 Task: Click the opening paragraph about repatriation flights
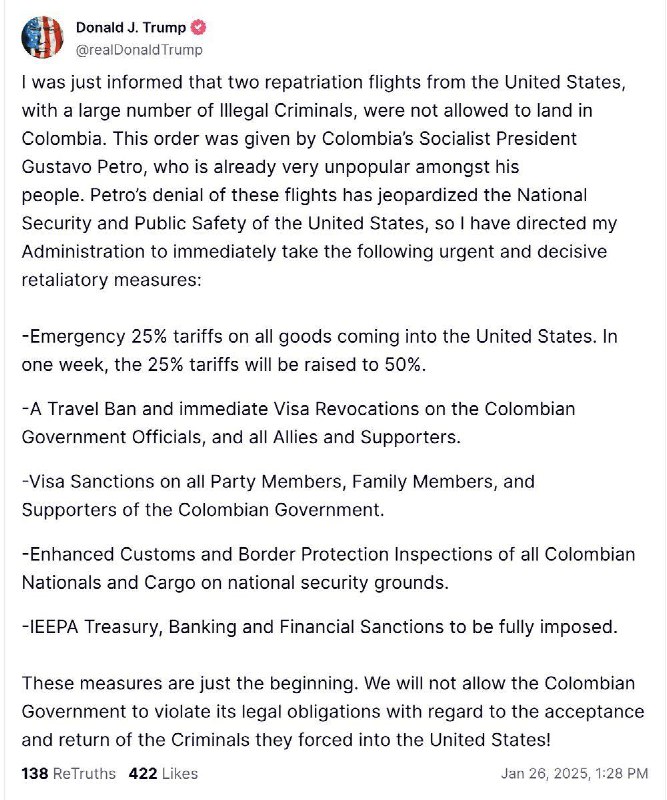pos(324,181)
